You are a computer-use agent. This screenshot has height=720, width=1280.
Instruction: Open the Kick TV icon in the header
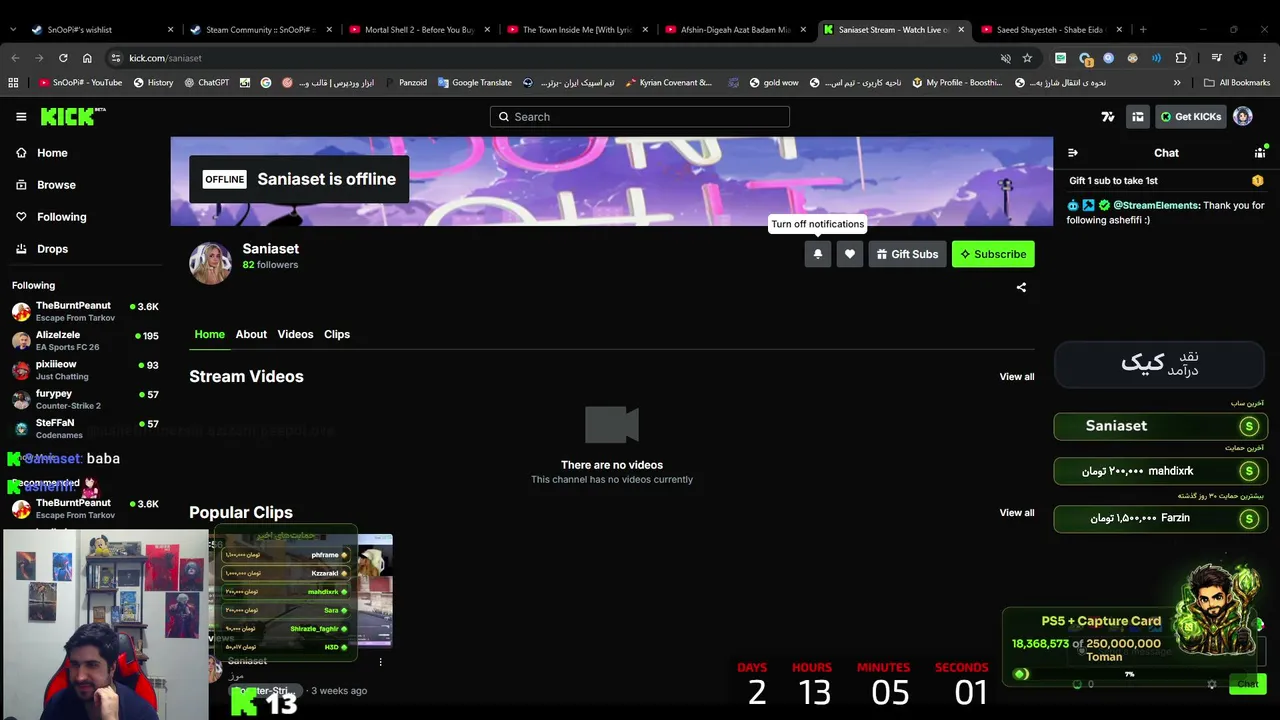(1108, 117)
